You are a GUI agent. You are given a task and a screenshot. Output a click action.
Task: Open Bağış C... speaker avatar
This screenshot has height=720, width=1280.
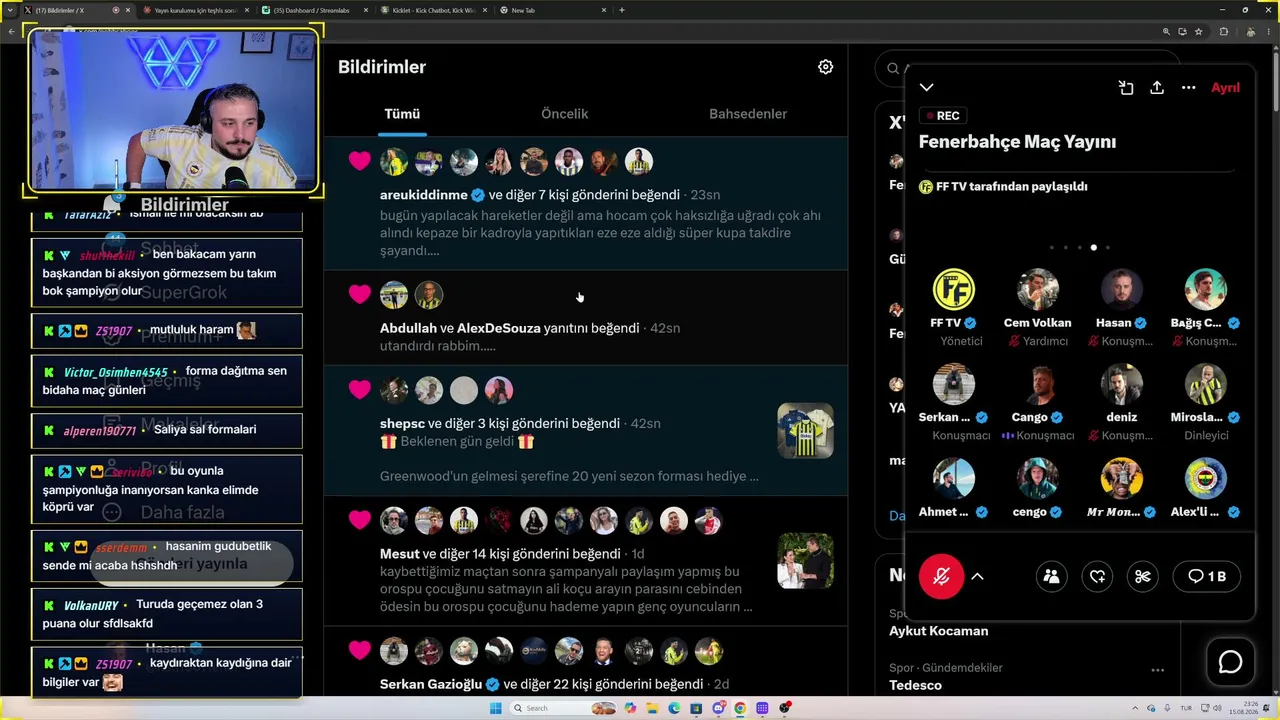(1206, 290)
